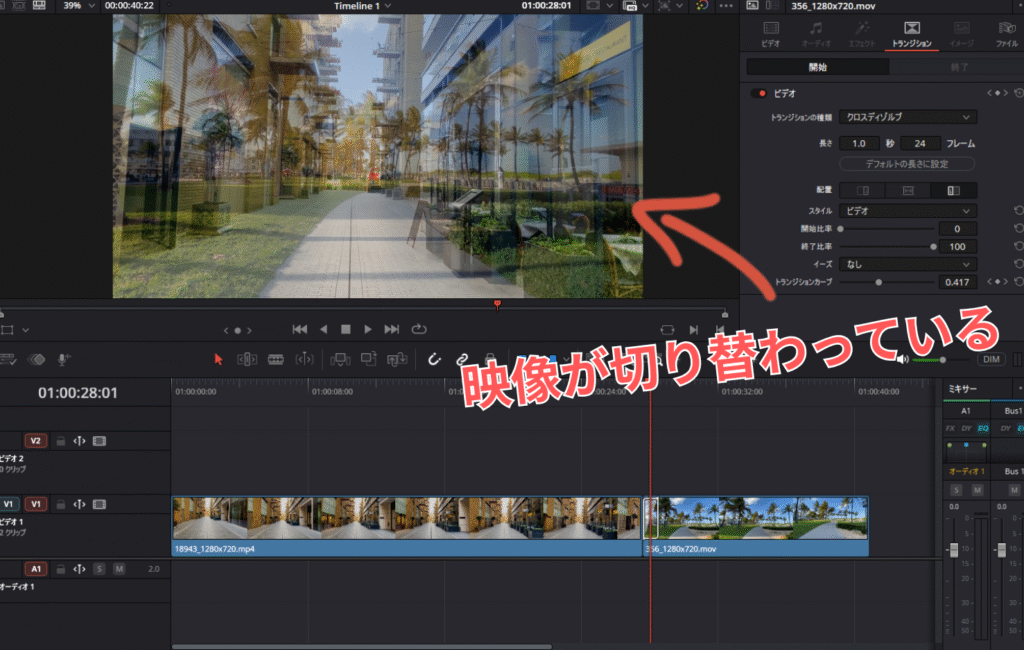Click the DIM audio button
1024x650 pixels.
990,359
